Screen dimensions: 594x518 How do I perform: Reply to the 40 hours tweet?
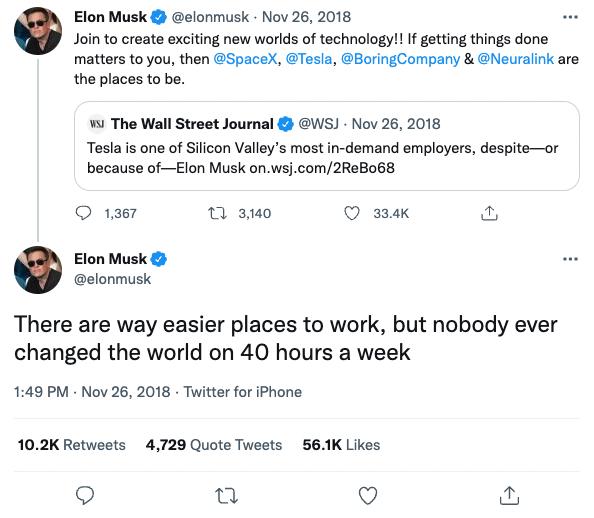click(85, 495)
